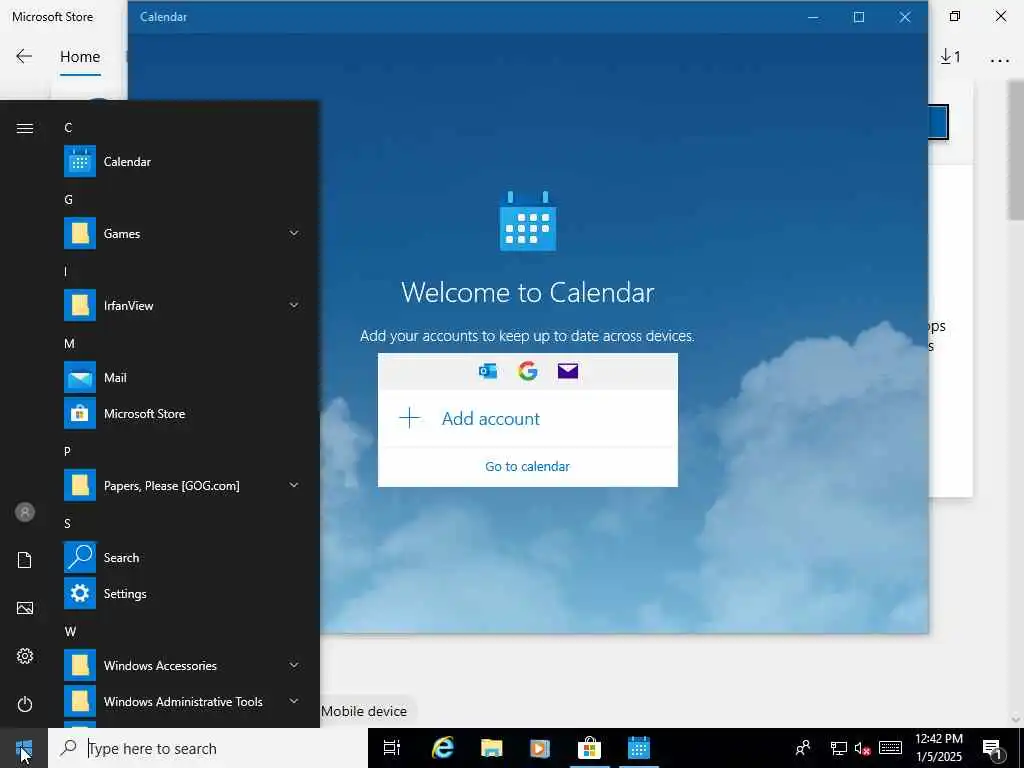Viewport: 1024px width, 768px height.
Task: Expand the IrfanView folder chevron
Action: (x=294, y=305)
